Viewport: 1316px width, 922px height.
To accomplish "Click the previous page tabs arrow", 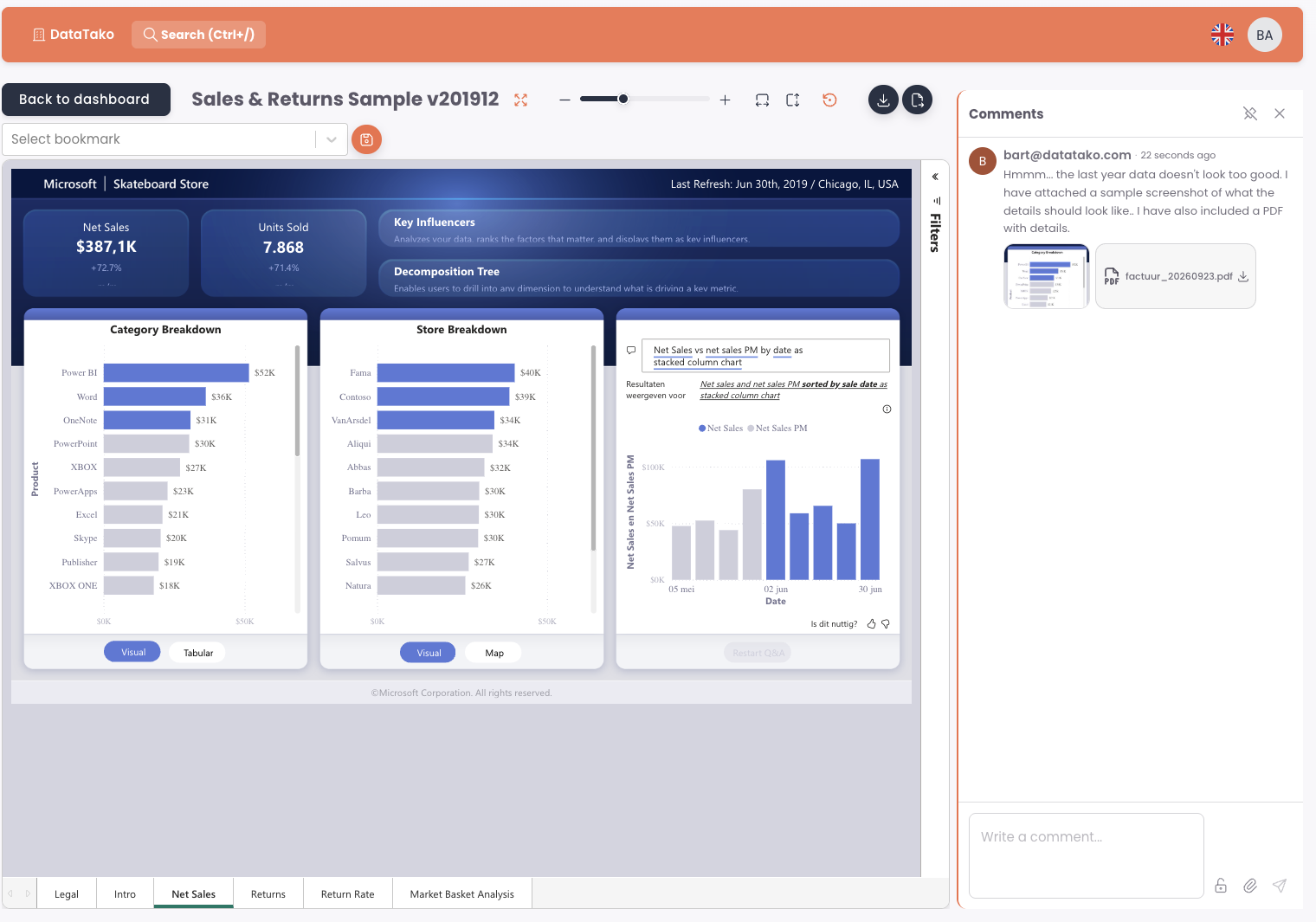I will pos(10,893).
